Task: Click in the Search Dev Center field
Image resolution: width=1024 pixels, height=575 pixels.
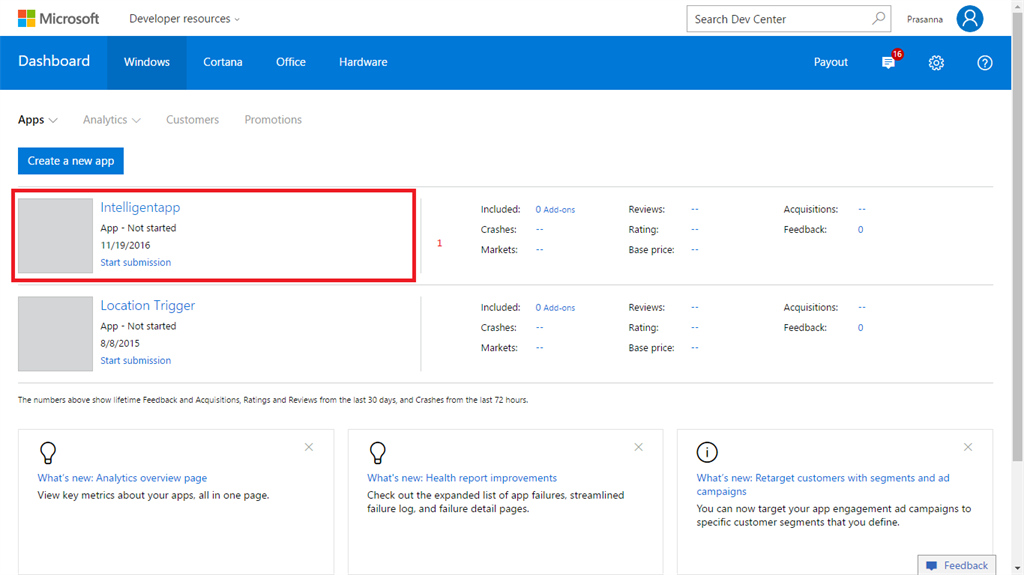Action: [x=775, y=18]
